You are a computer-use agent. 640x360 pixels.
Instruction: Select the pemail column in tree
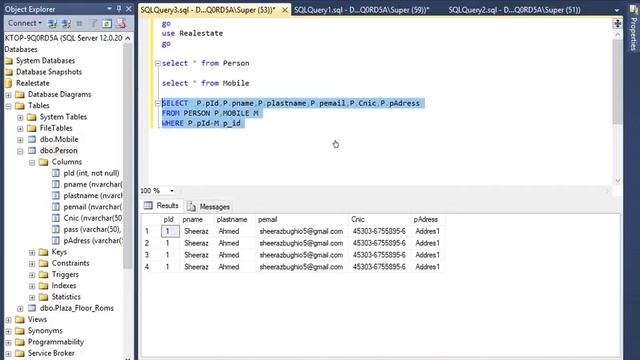point(93,207)
